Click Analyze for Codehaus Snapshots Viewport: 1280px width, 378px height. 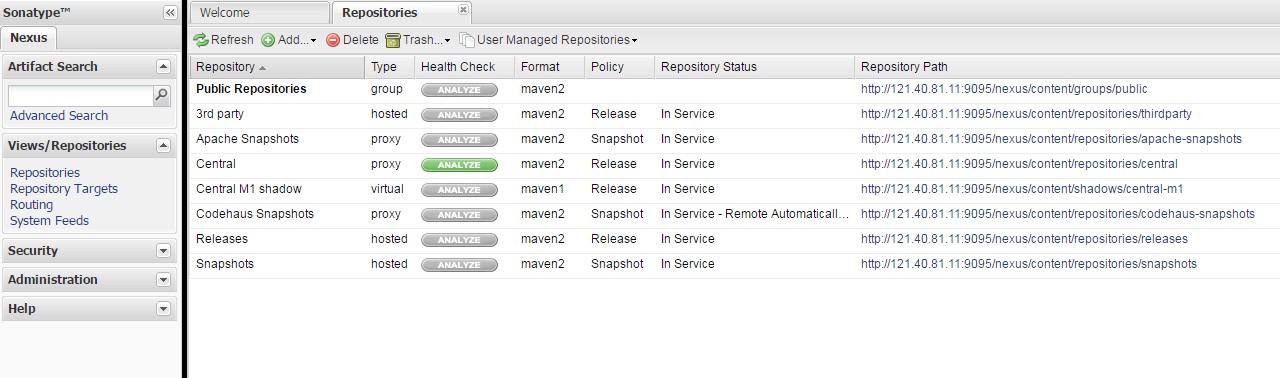point(459,214)
